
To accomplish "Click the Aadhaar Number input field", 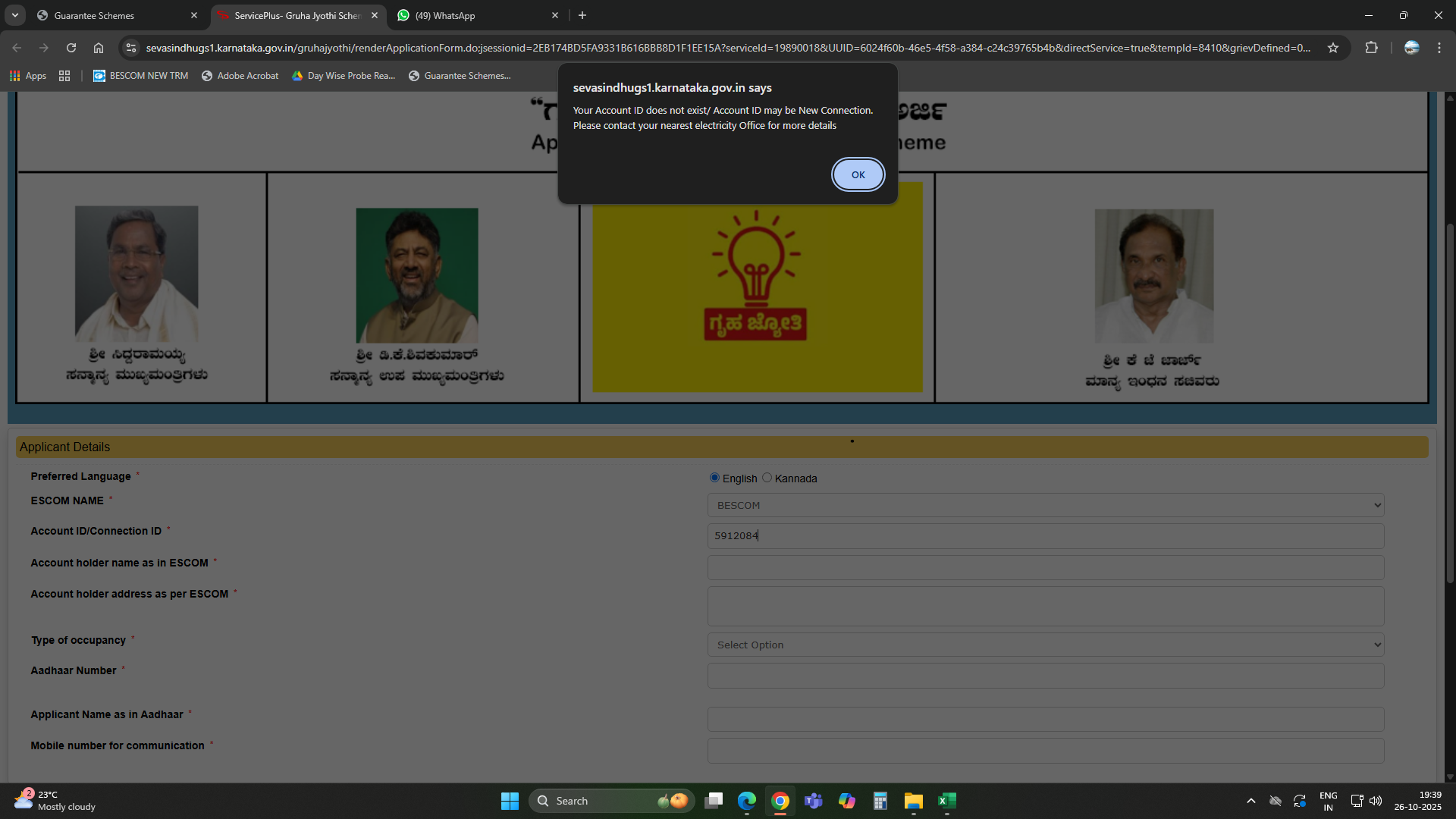I will pos(1045,676).
